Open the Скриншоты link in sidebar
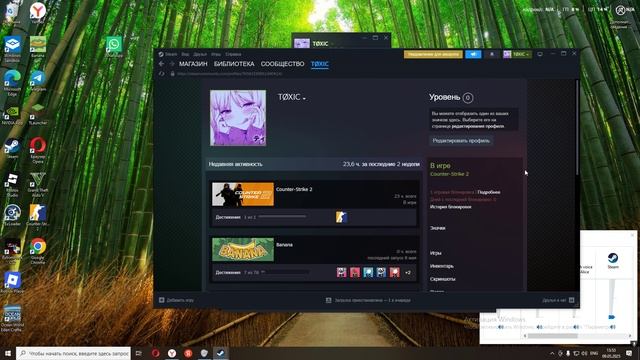This screenshot has height=360, width=640. (x=442, y=279)
